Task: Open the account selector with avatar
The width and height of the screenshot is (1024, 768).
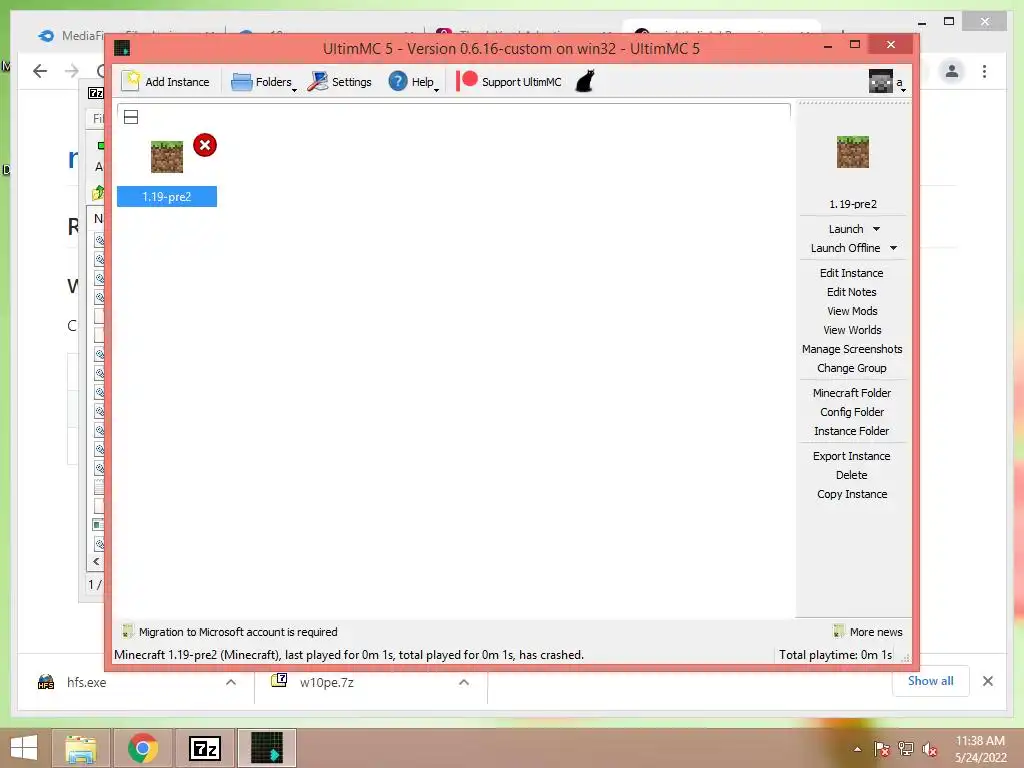Action: [887, 82]
